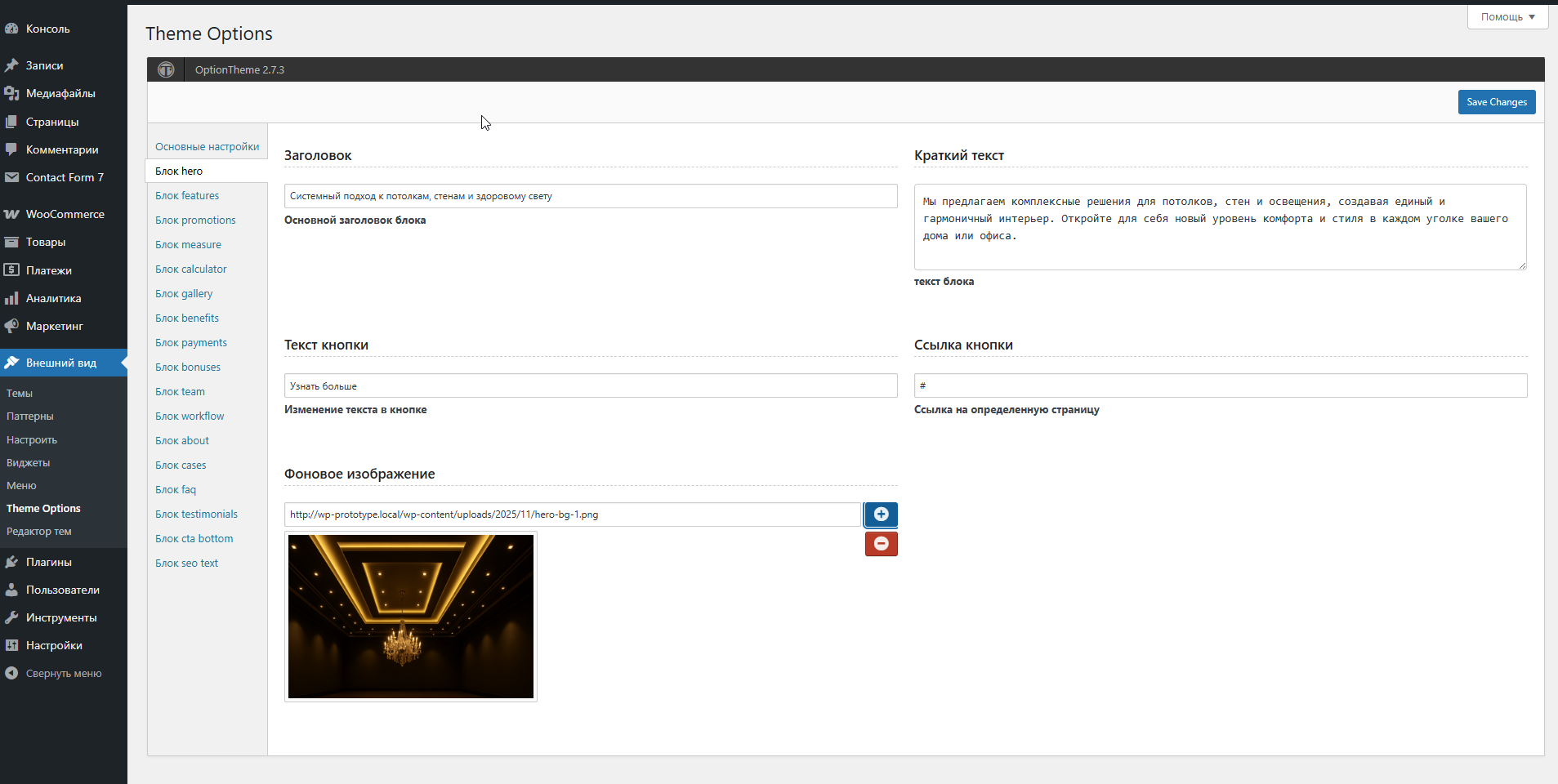Focus the Ссылка кнопки input field
The width and height of the screenshot is (1558, 784).
1220,385
